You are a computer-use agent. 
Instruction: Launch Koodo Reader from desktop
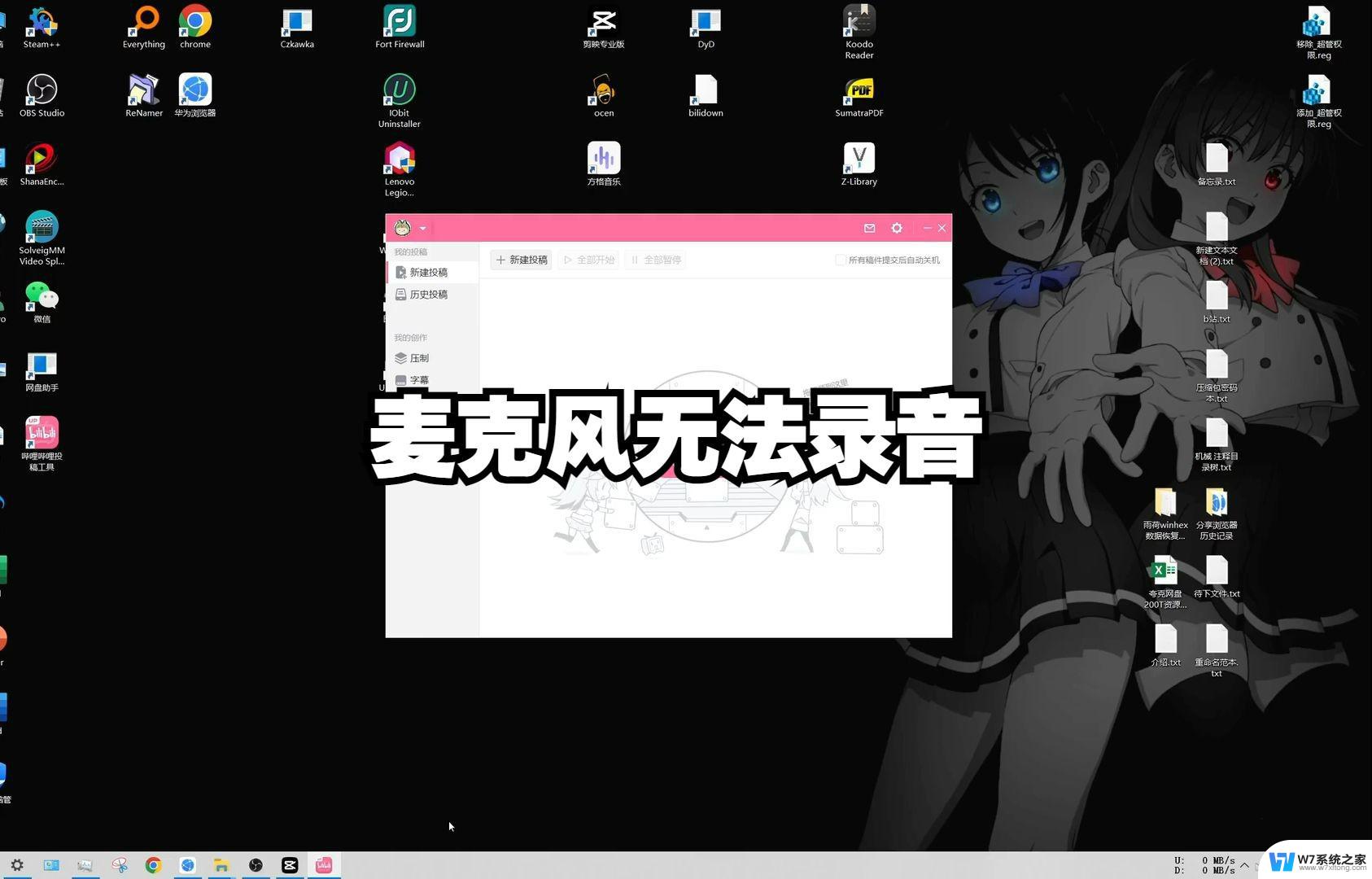[x=859, y=33]
